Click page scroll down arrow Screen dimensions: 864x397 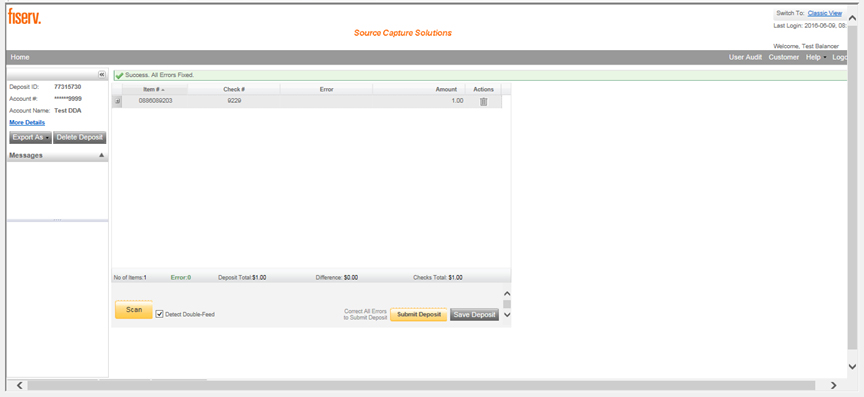pyautogui.click(x=852, y=366)
